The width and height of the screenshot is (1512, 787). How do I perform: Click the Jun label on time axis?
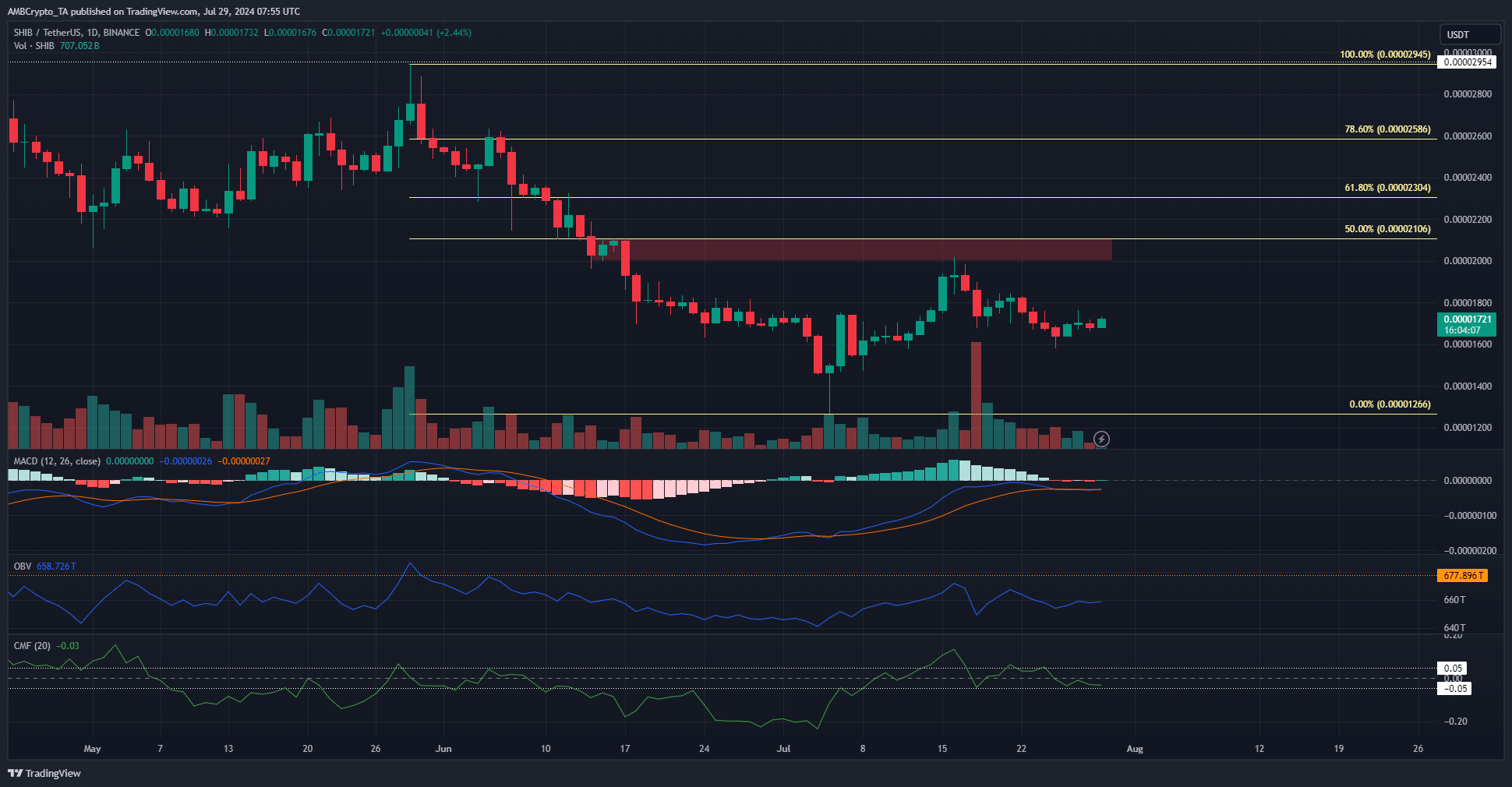coord(443,749)
